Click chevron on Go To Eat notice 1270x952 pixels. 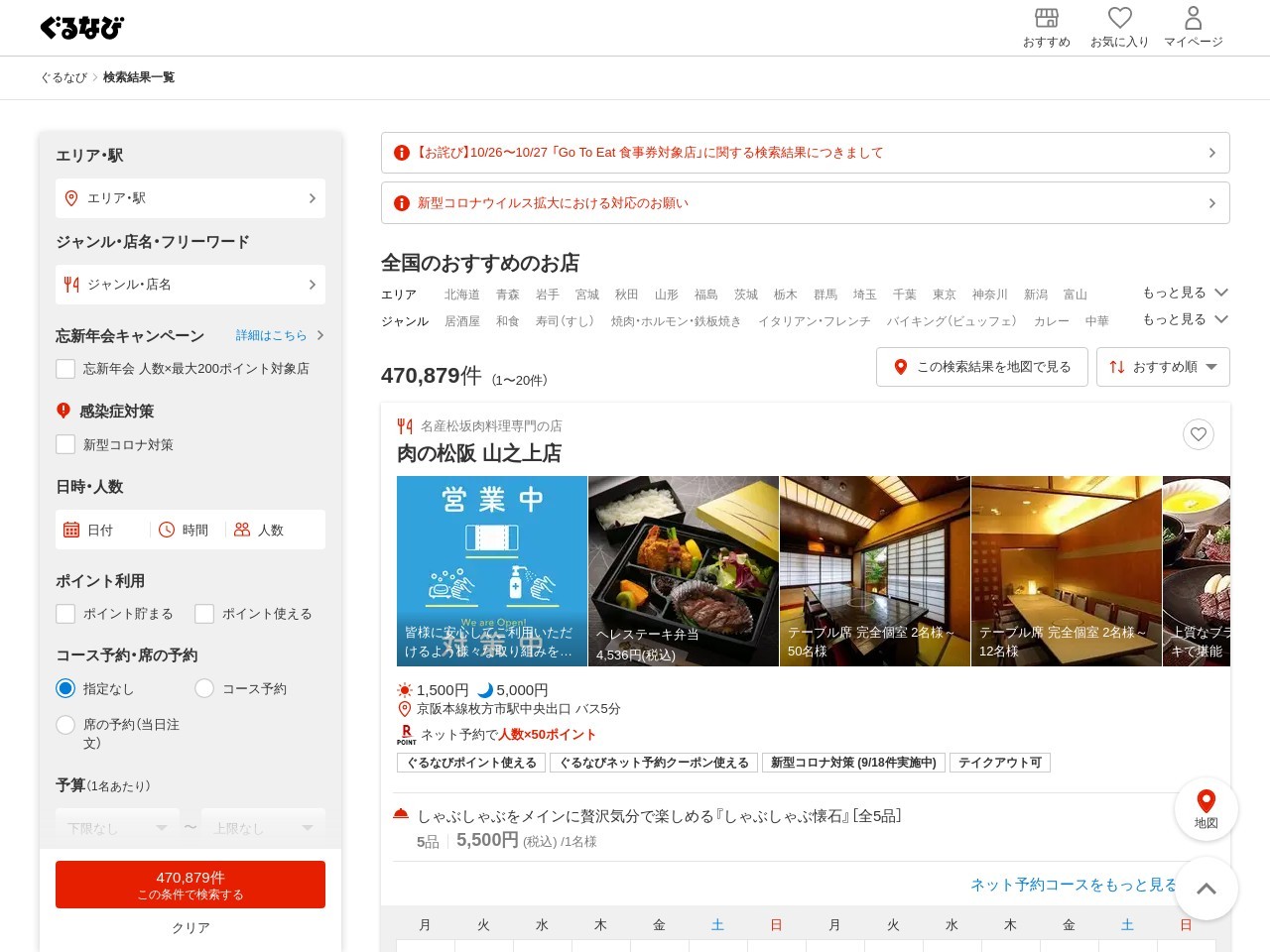(x=1211, y=153)
